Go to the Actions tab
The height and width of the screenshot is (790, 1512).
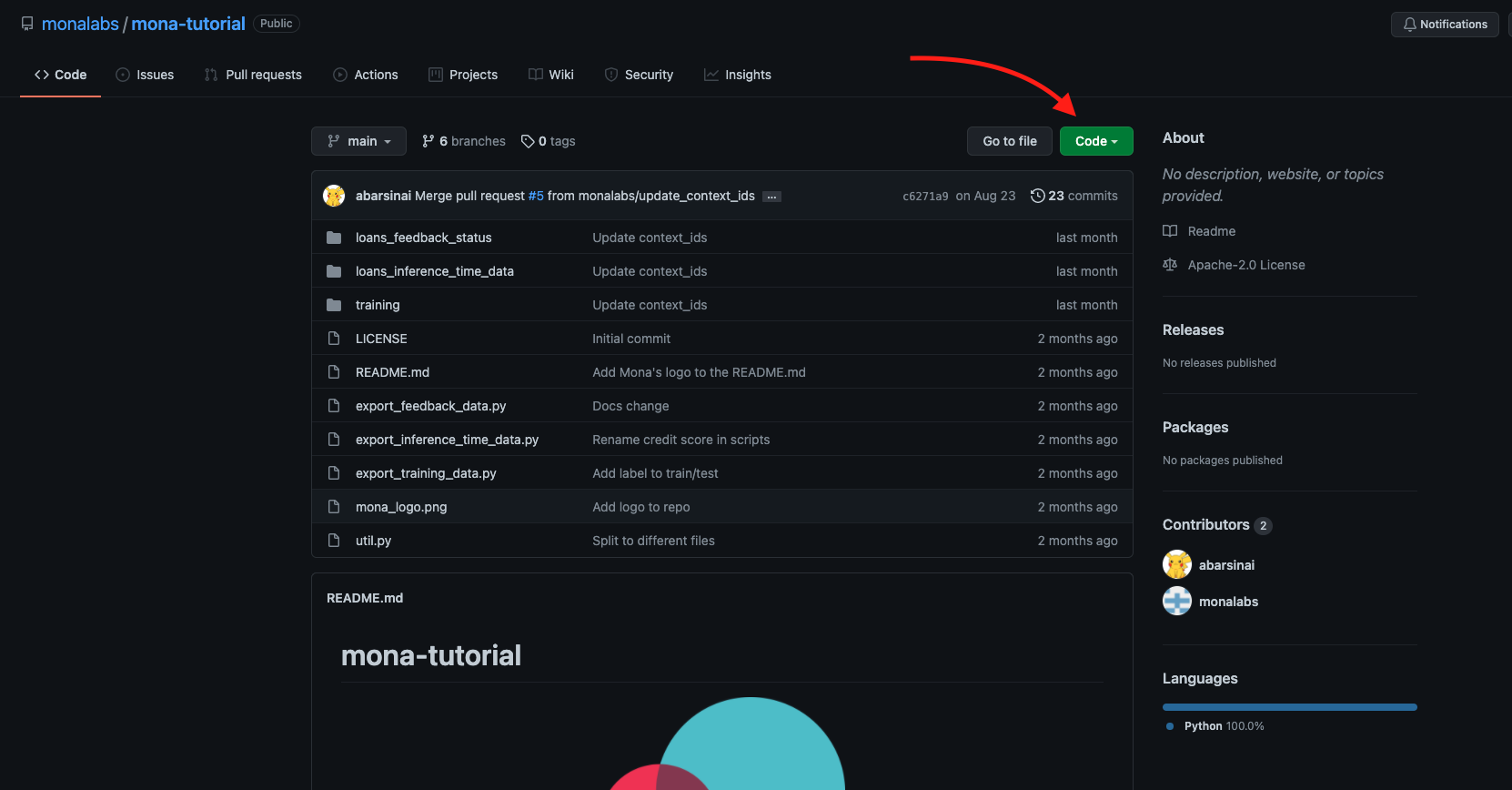click(x=366, y=75)
